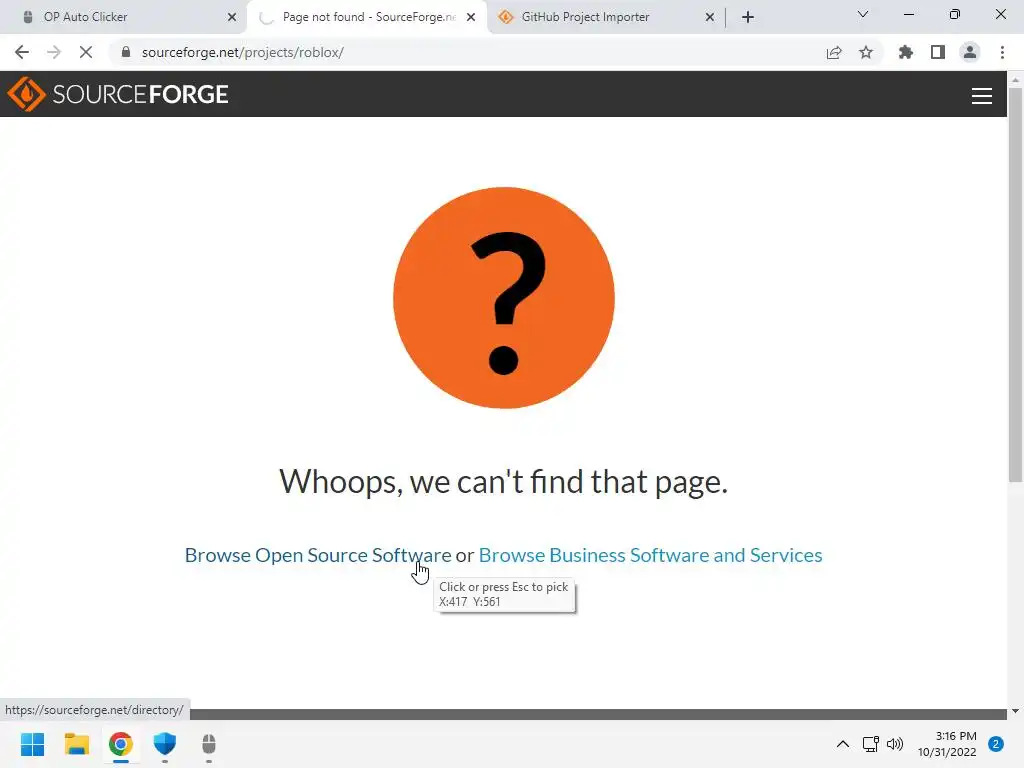Open File Explorer from taskbar
The width and height of the screenshot is (1024, 768).
click(76, 744)
